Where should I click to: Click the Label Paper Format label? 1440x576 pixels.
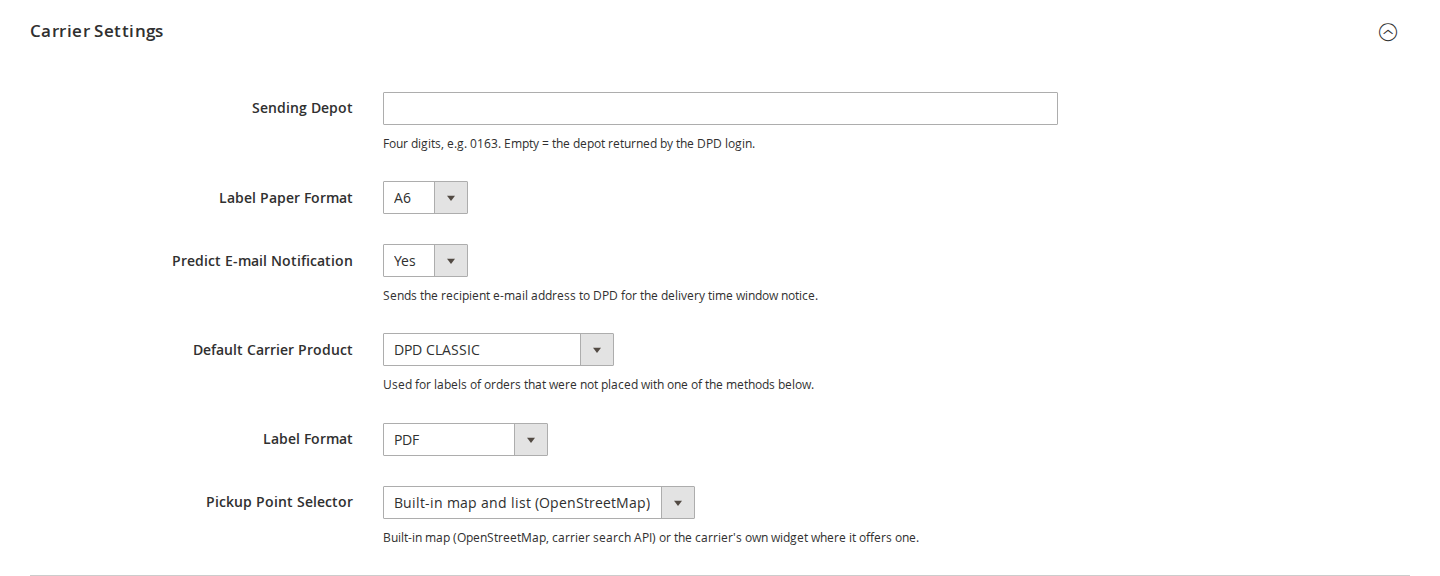286,198
